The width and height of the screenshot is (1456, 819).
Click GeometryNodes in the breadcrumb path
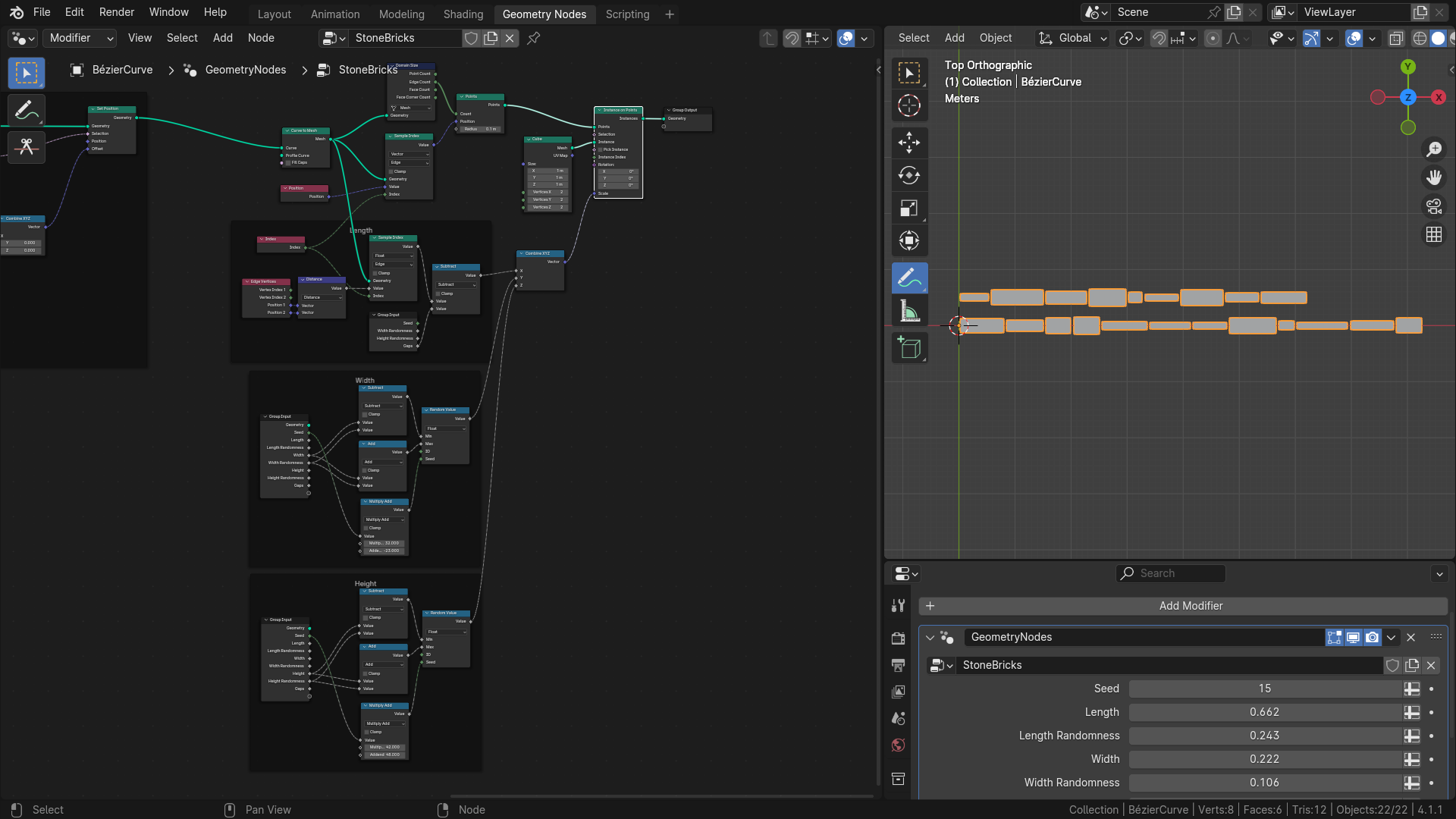click(x=245, y=70)
